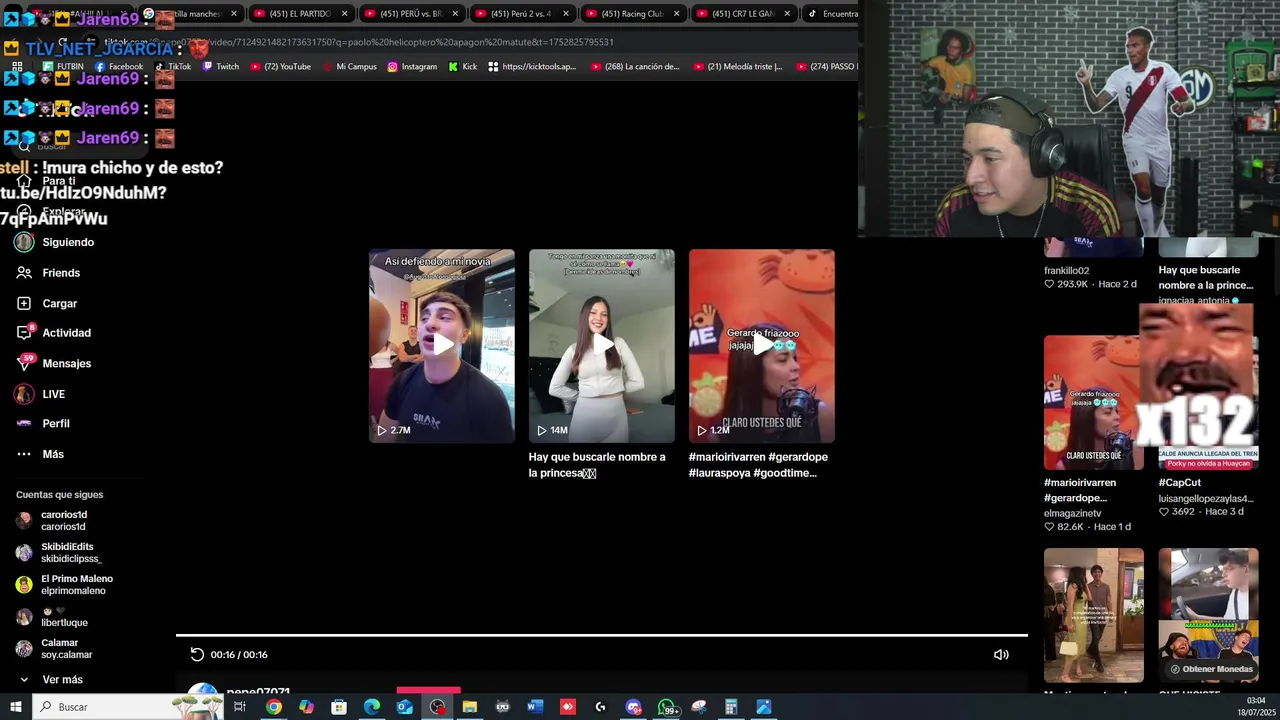Open Microsoft Store from taskbar
This screenshot has width=1280, height=720.
339,707
